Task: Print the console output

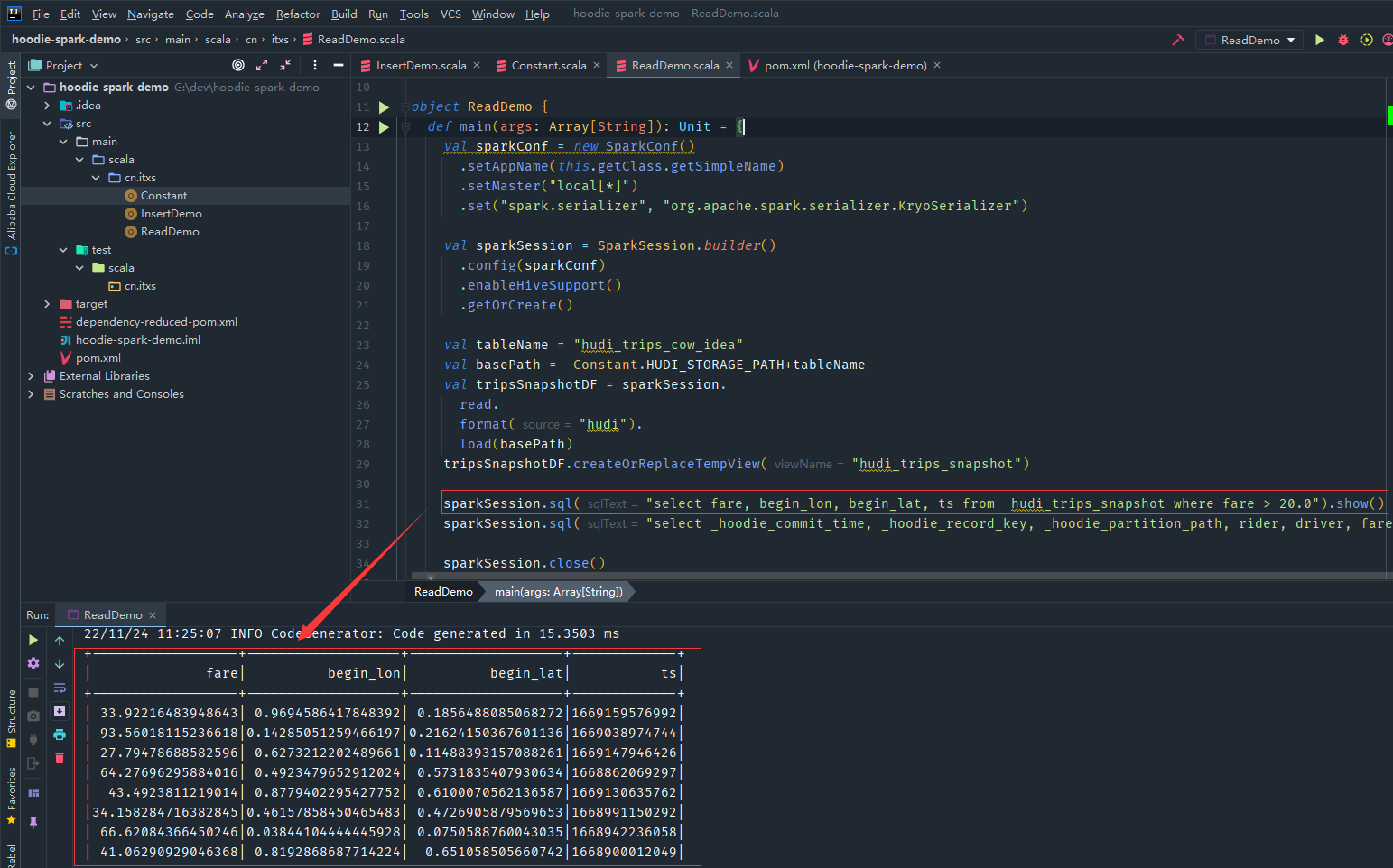Action: [60, 734]
